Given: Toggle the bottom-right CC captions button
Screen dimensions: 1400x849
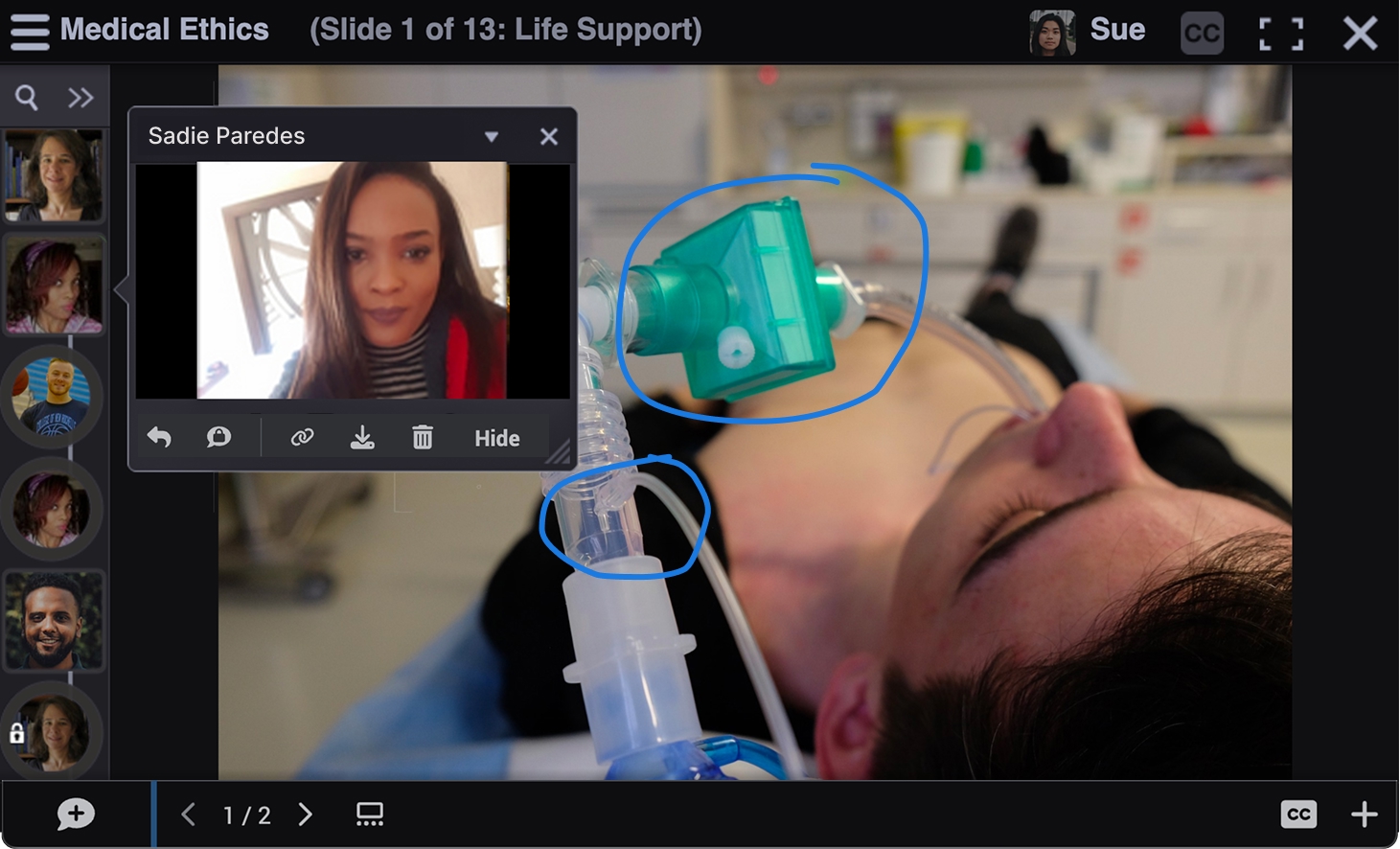Looking at the screenshot, I should (1298, 815).
